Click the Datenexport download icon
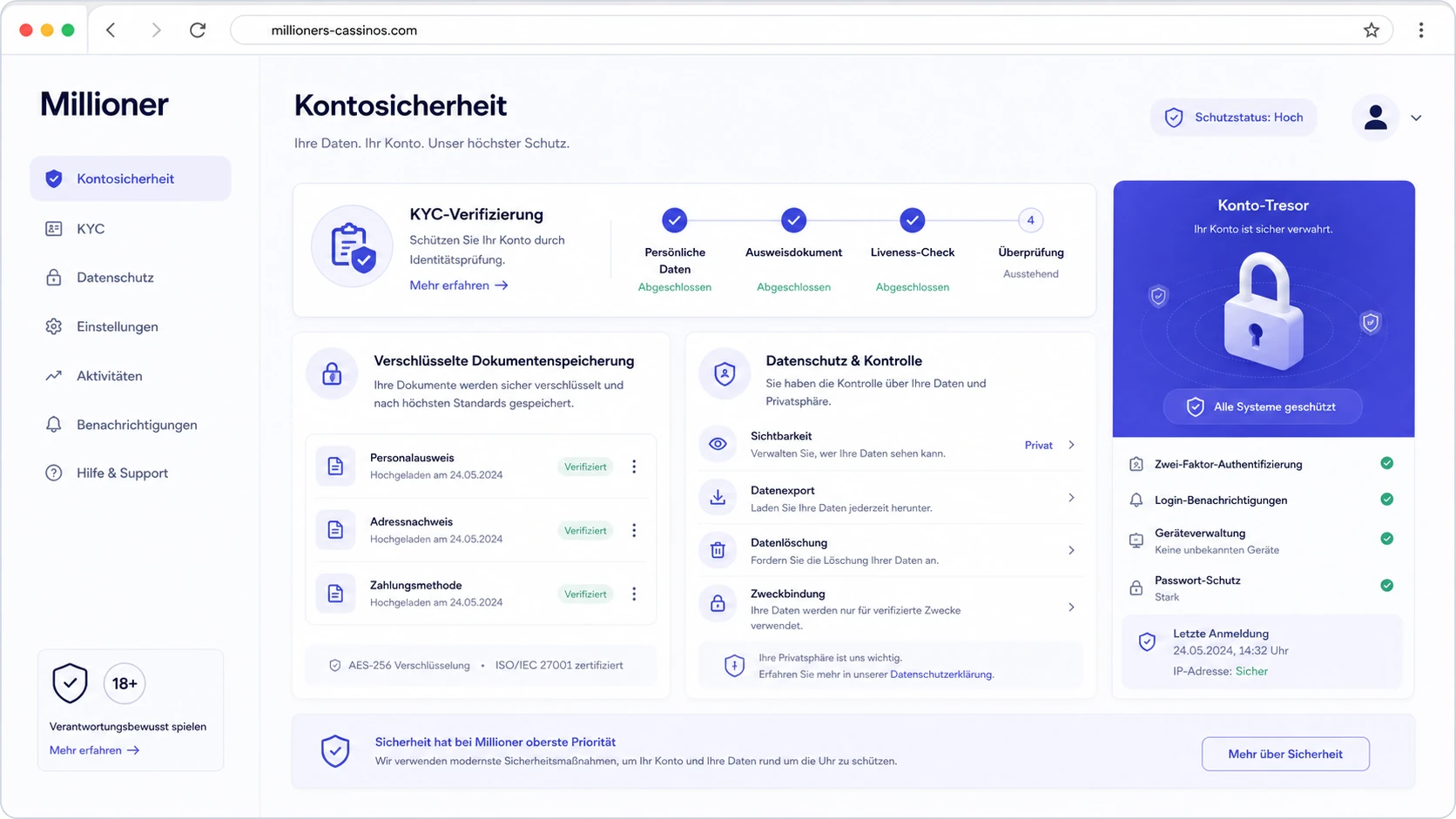This screenshot has height=819, width=1456. point(718,497)
